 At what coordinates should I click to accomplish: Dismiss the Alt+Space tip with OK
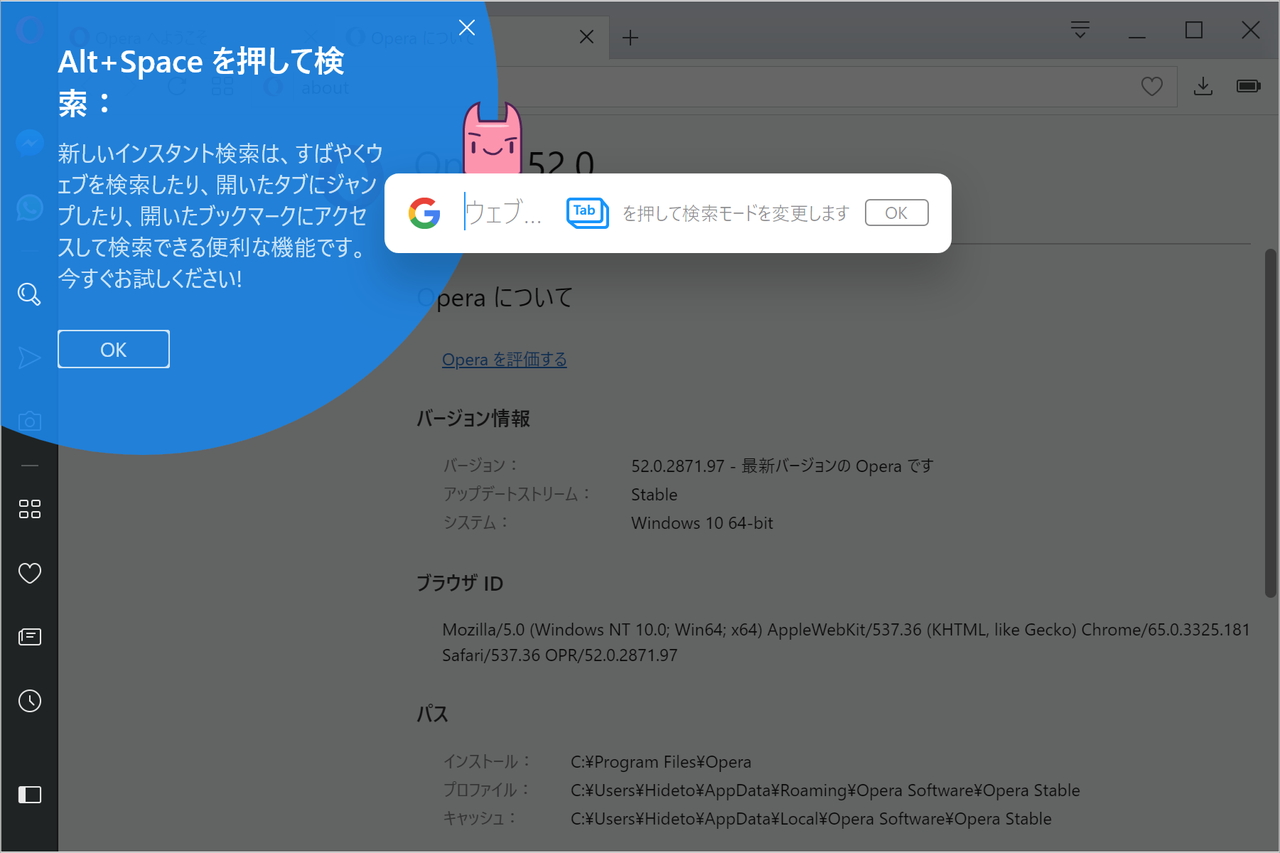(x=113, y=349)
